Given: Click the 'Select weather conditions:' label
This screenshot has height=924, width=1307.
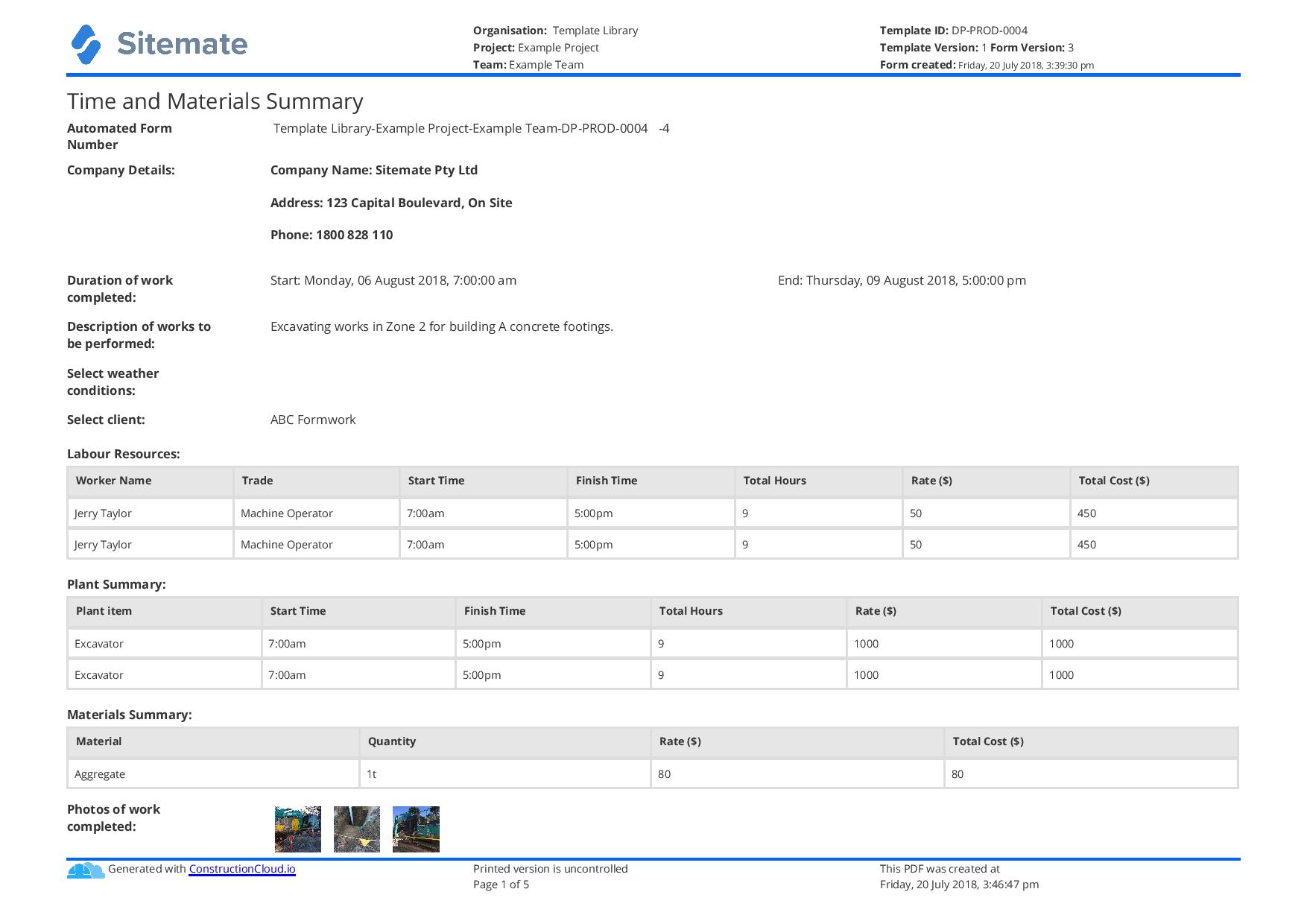Looking at the screenshot, I should tap(113, 382).
